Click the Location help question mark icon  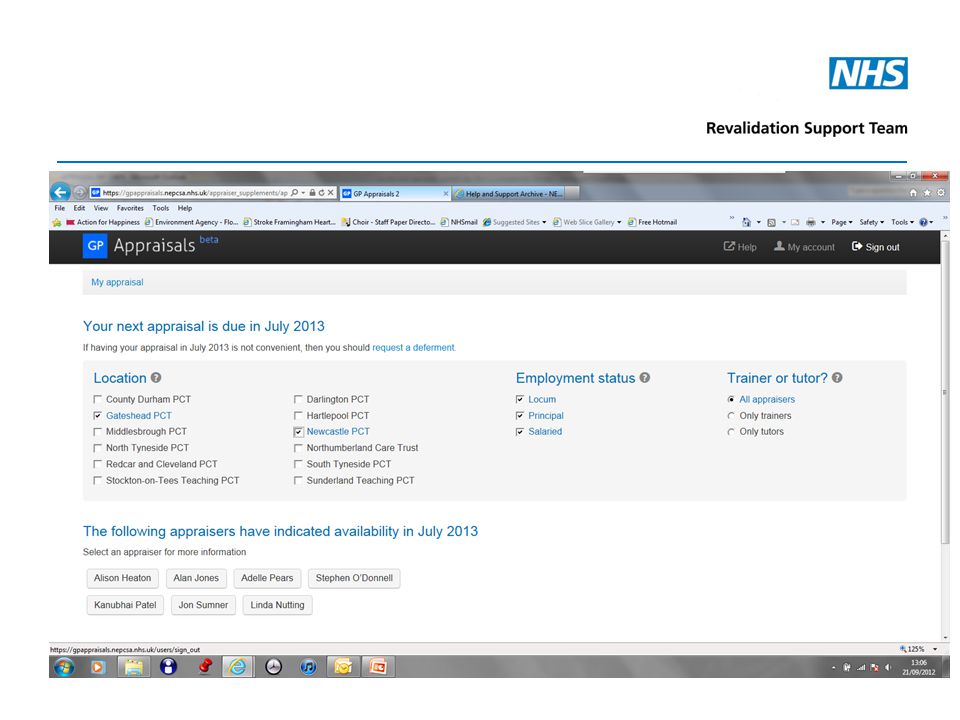(156, 378)
